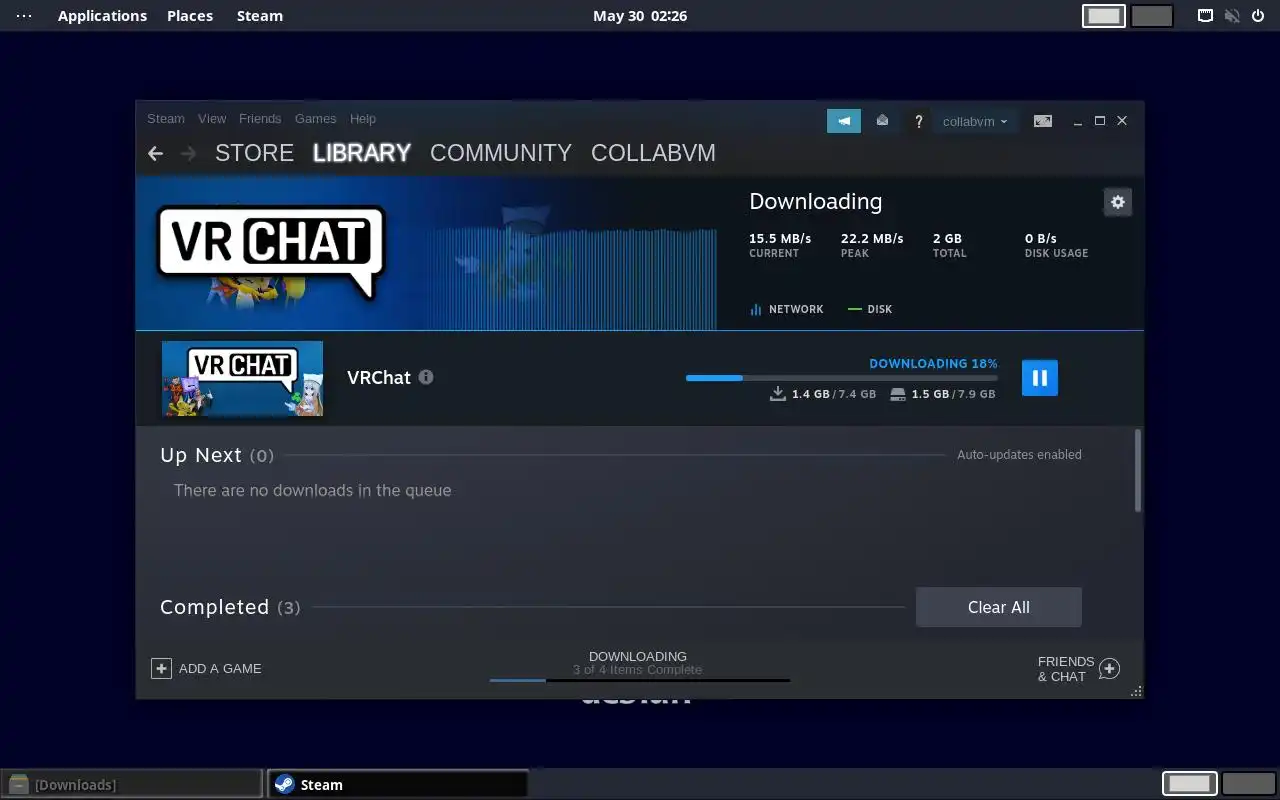
Task: Switch to second workspace in top panel
Action: click(1152, 16)
